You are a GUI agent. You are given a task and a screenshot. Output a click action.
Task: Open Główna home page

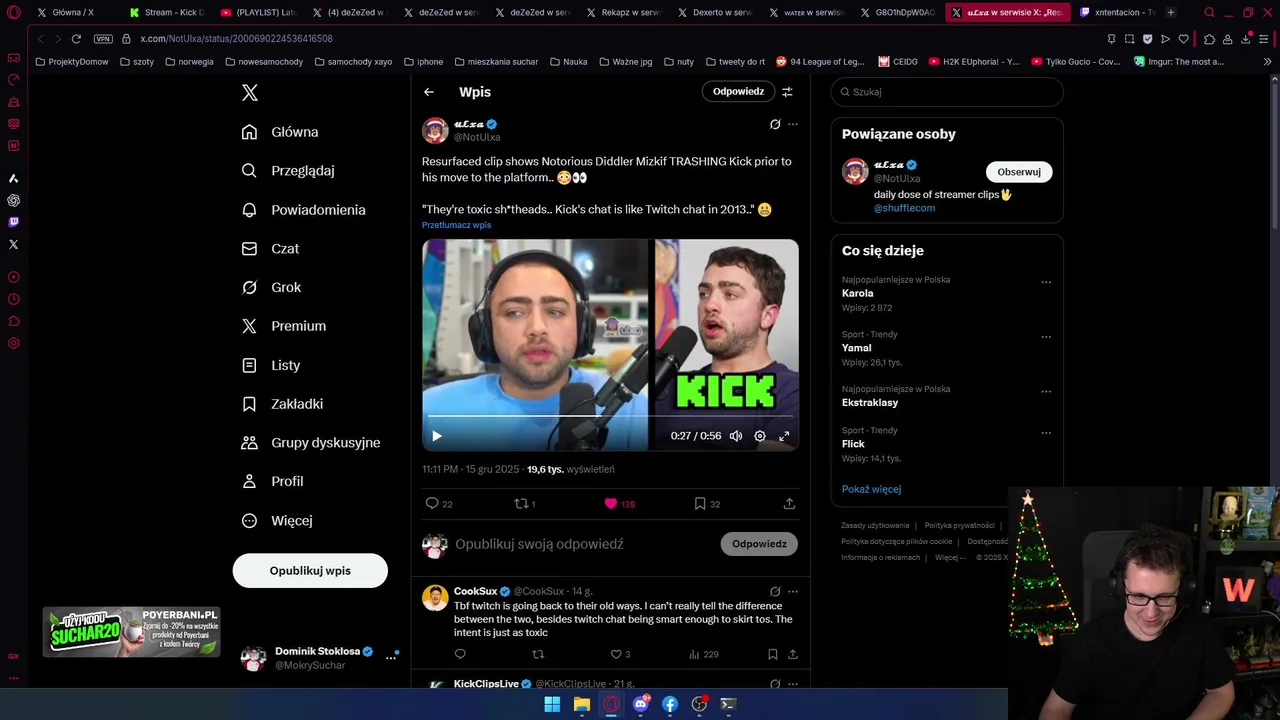point(280,132)
